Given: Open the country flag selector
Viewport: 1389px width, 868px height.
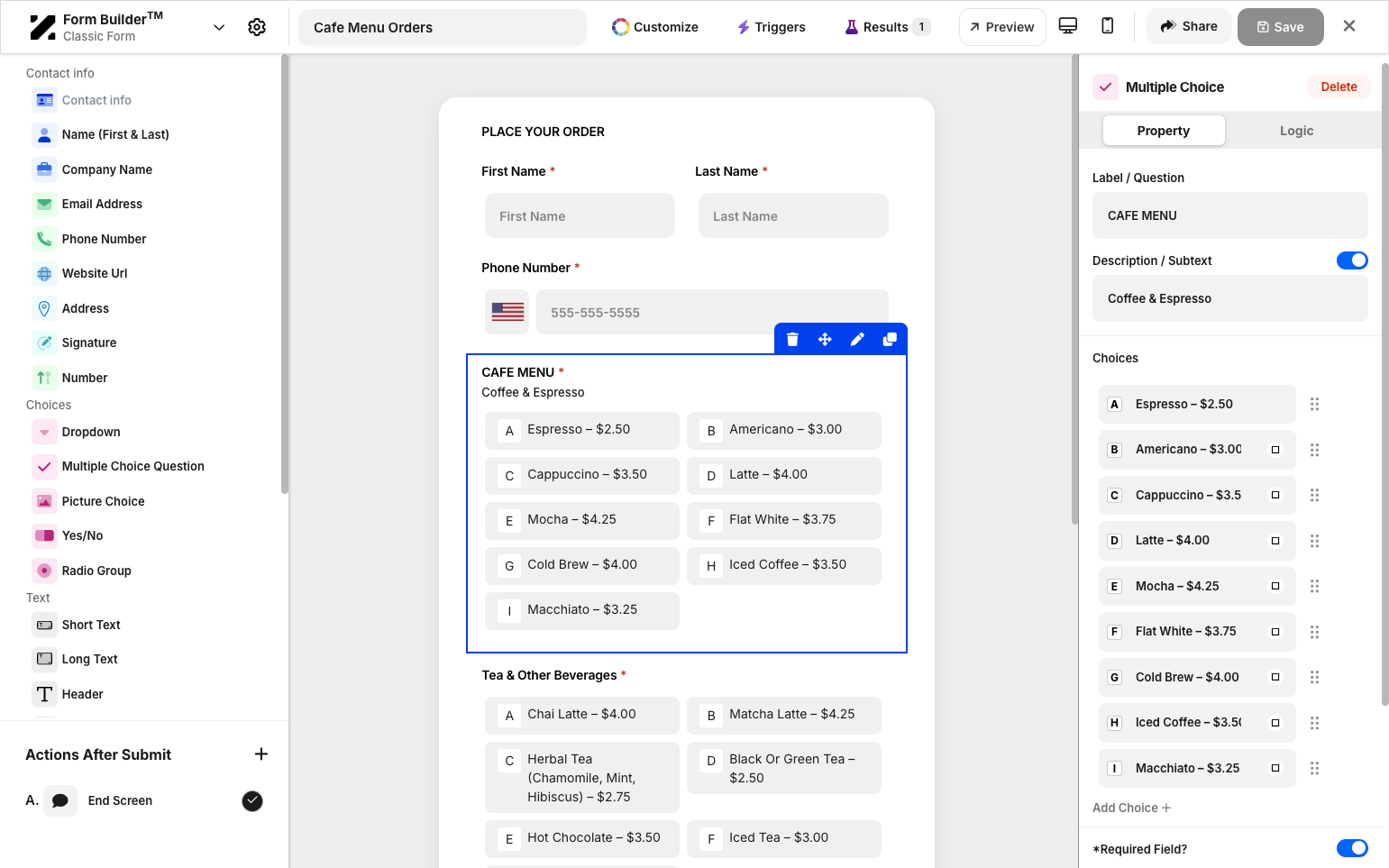Looking at the screenshot, I should point(507,312).
